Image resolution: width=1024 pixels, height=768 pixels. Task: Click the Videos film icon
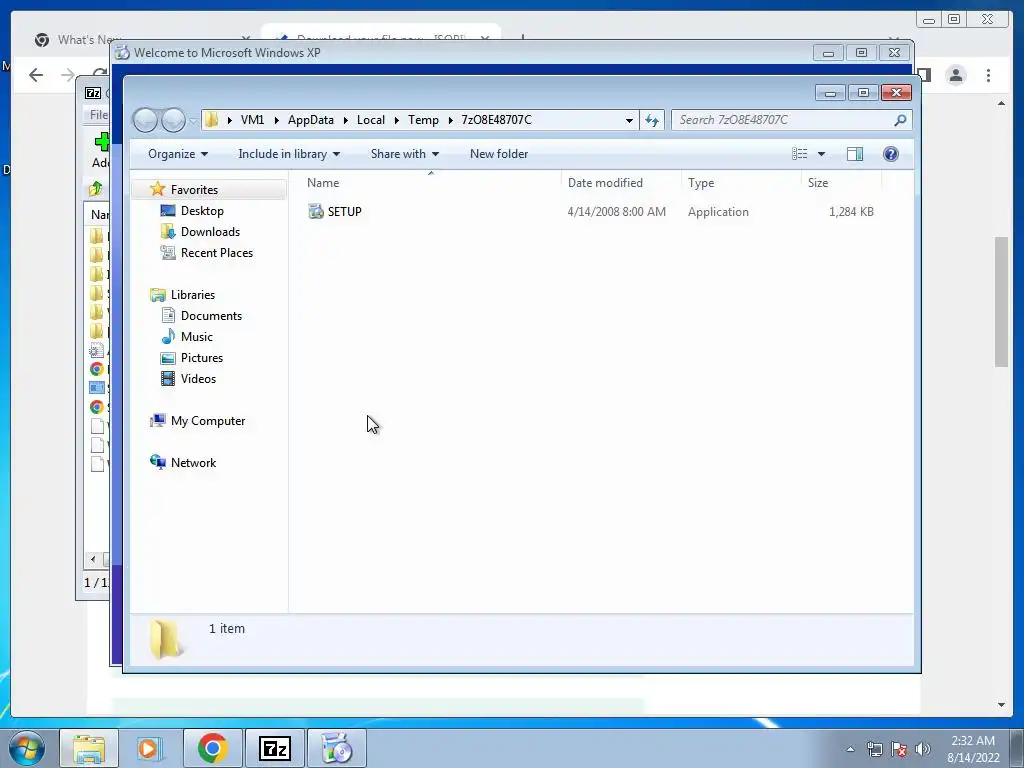tap(168, 379)
